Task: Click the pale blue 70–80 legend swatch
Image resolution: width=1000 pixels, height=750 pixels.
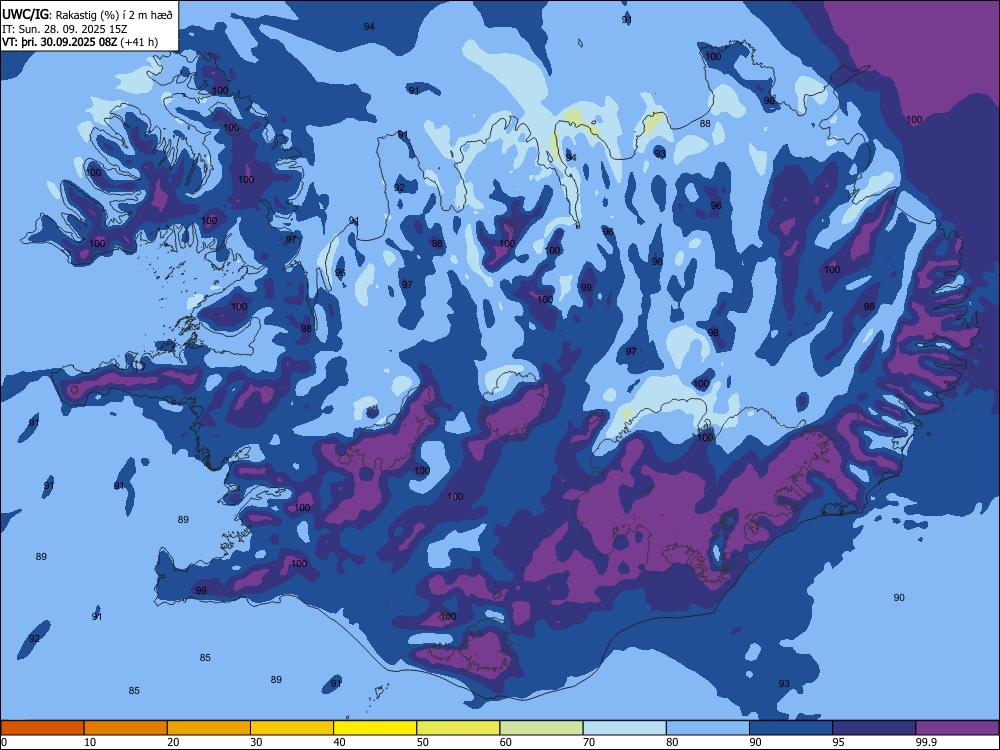Action: 624,728
